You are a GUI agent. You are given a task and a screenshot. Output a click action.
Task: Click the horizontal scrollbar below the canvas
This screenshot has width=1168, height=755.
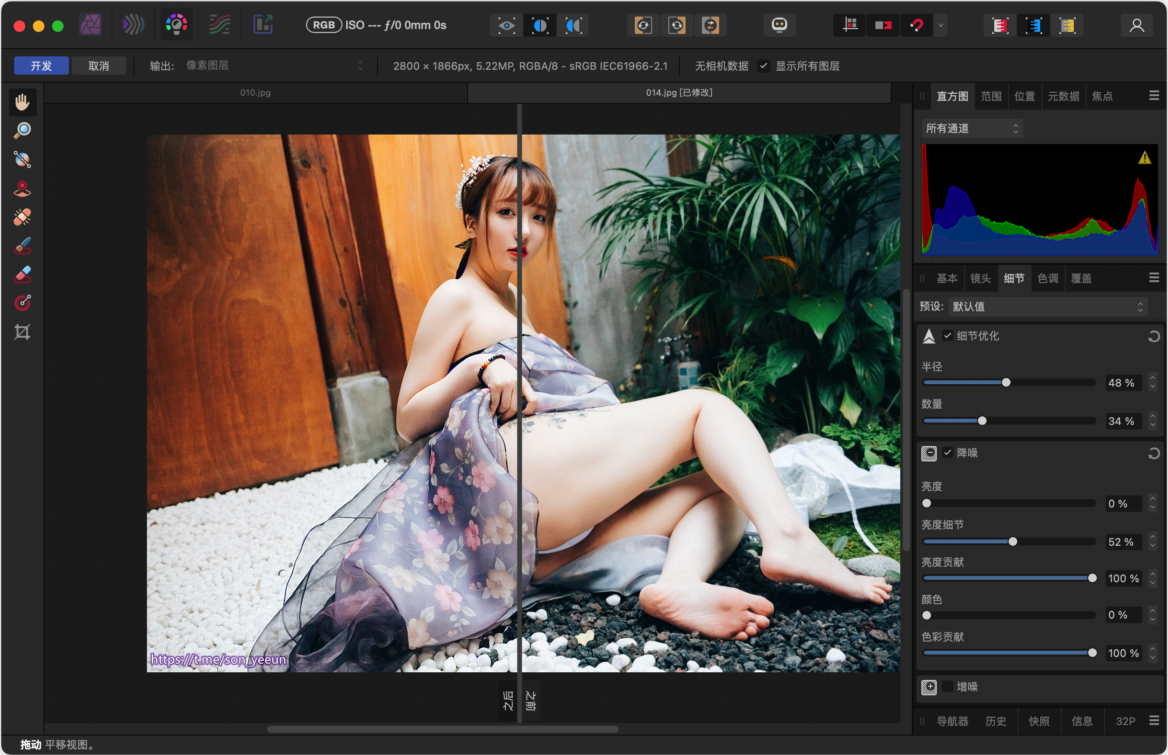442,730
